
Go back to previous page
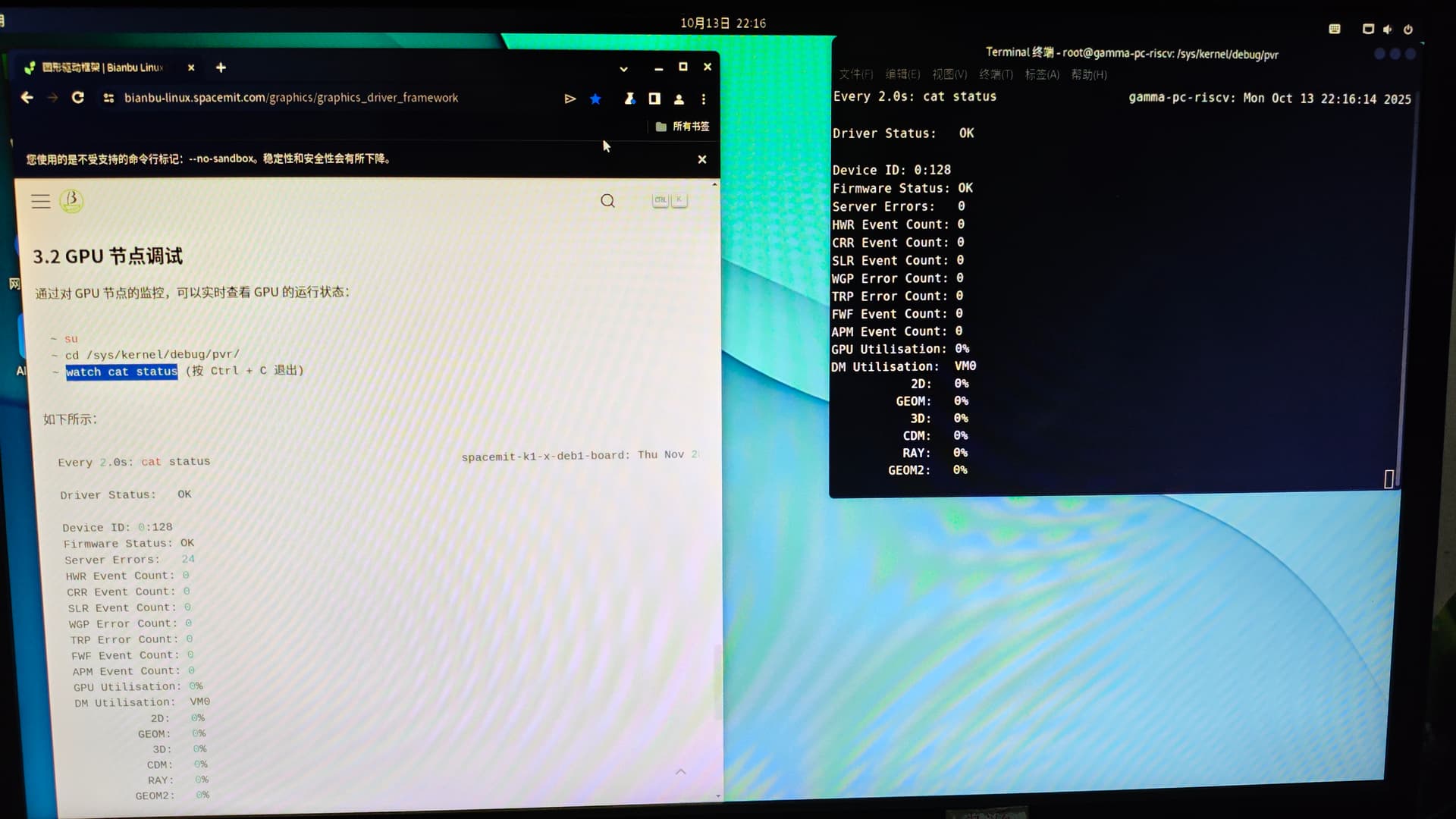(x=27, y=98)
